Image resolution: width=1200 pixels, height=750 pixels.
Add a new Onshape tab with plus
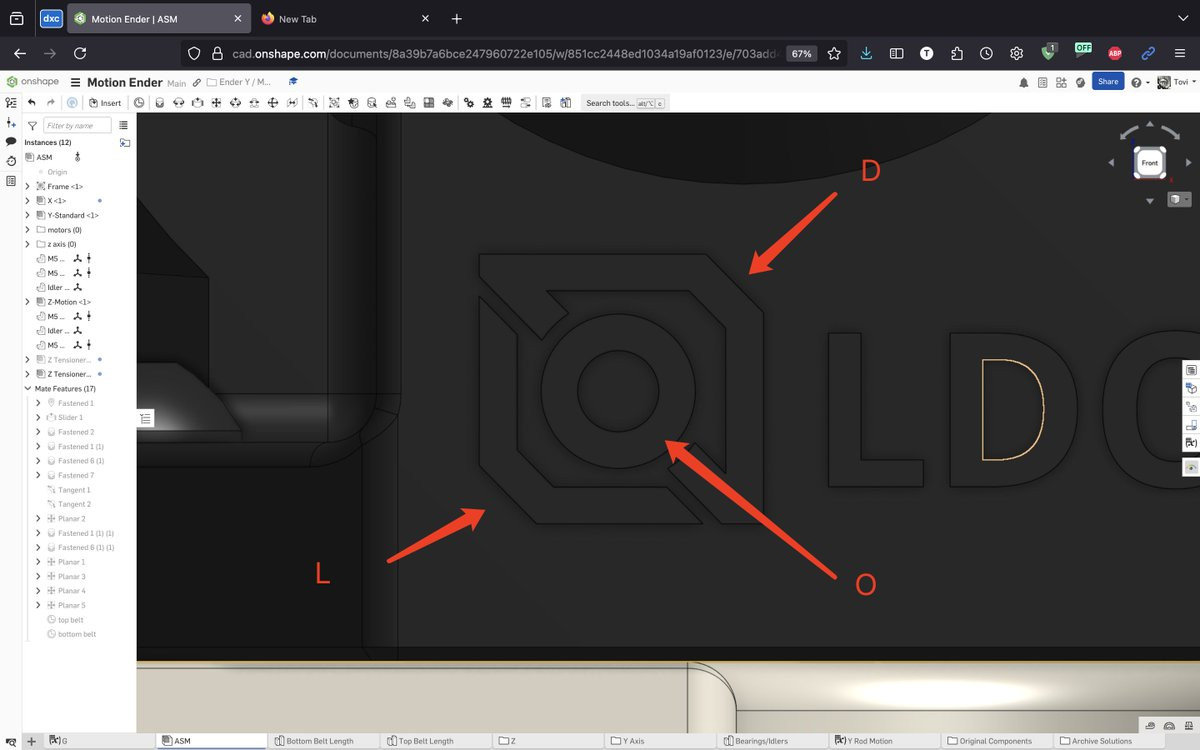31,741
